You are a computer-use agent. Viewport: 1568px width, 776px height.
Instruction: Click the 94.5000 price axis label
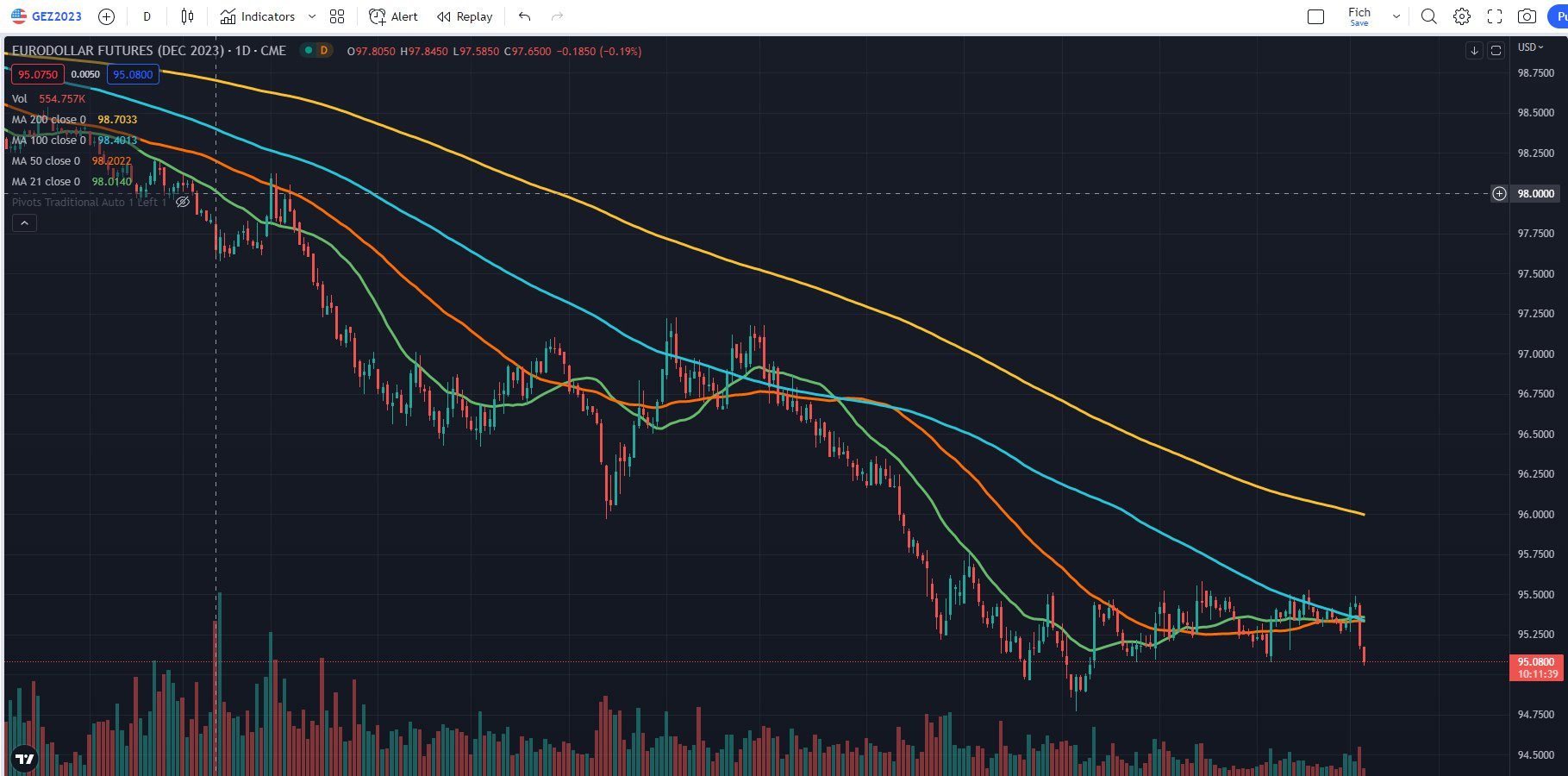[1536, 755]
